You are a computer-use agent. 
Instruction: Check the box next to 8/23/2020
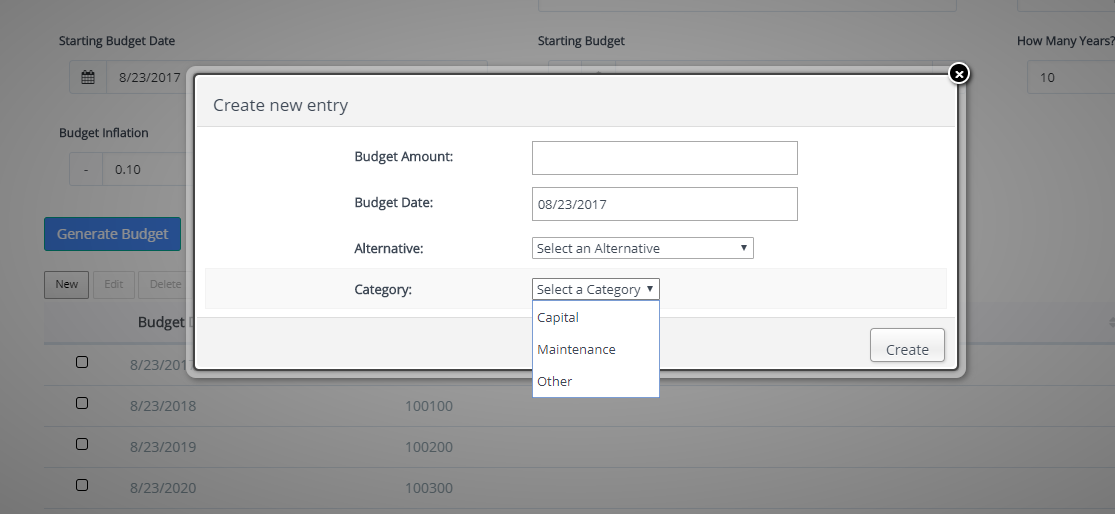coord(82,485)
